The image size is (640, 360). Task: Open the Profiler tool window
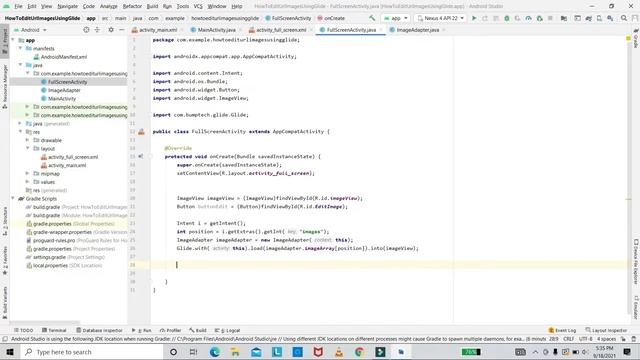(x=171, y=330)
